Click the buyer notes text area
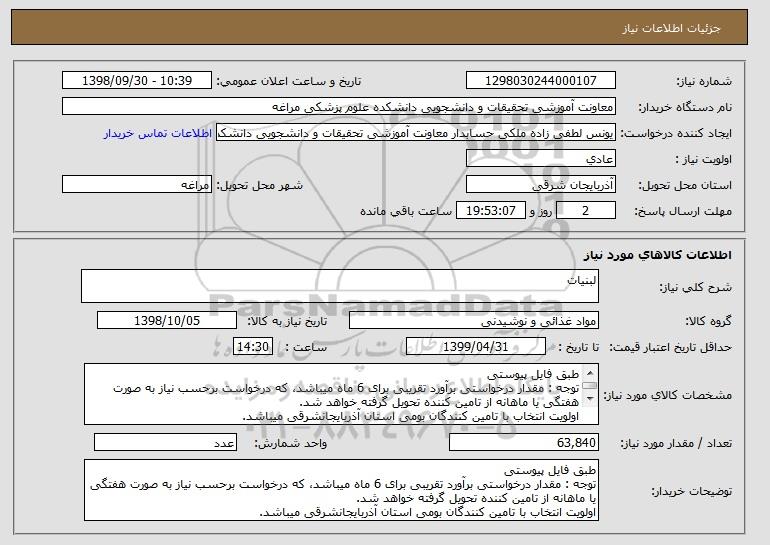 341,490
